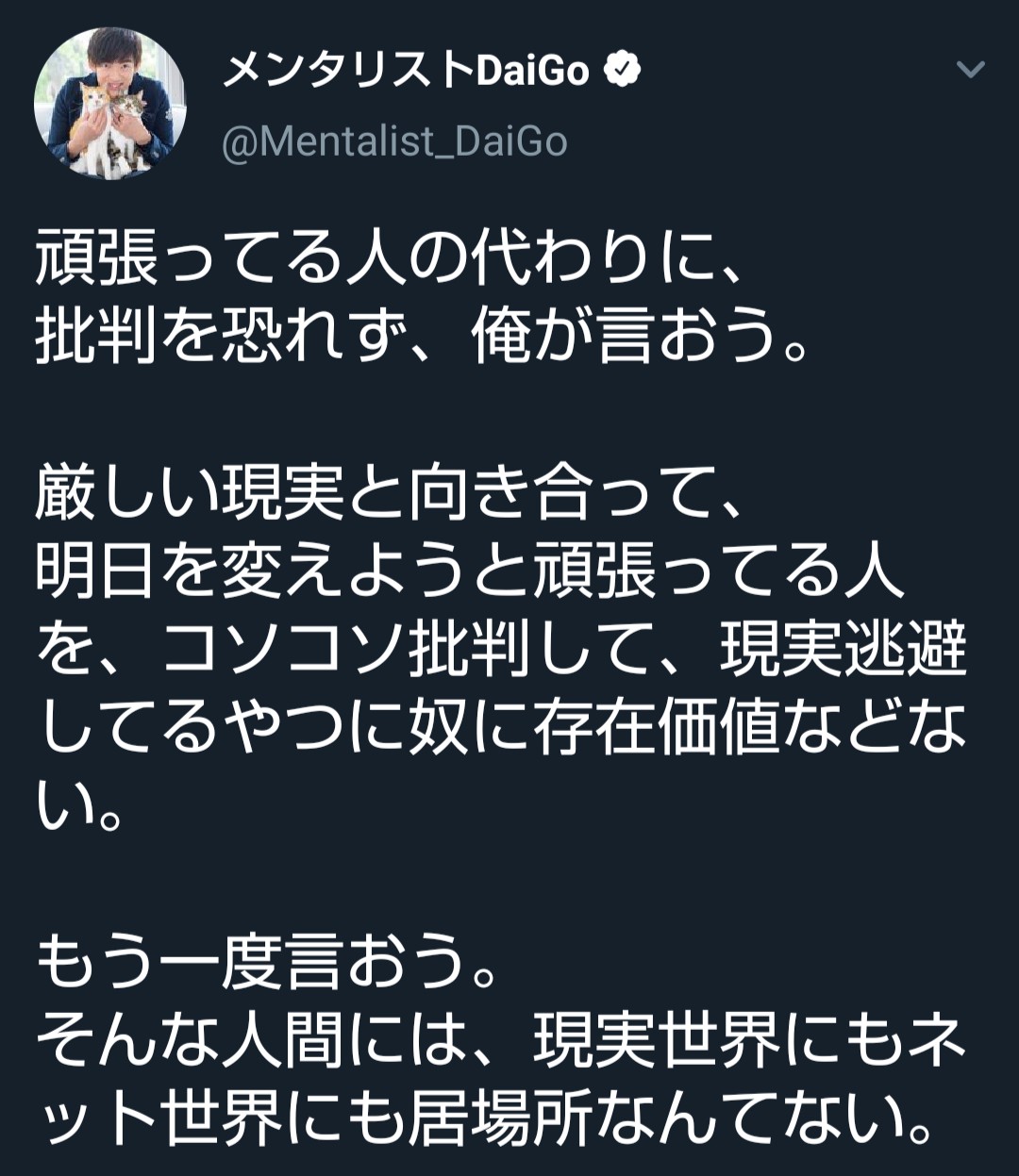
Task: Open the メンタリストDaiGo display name
Action: 407,71
